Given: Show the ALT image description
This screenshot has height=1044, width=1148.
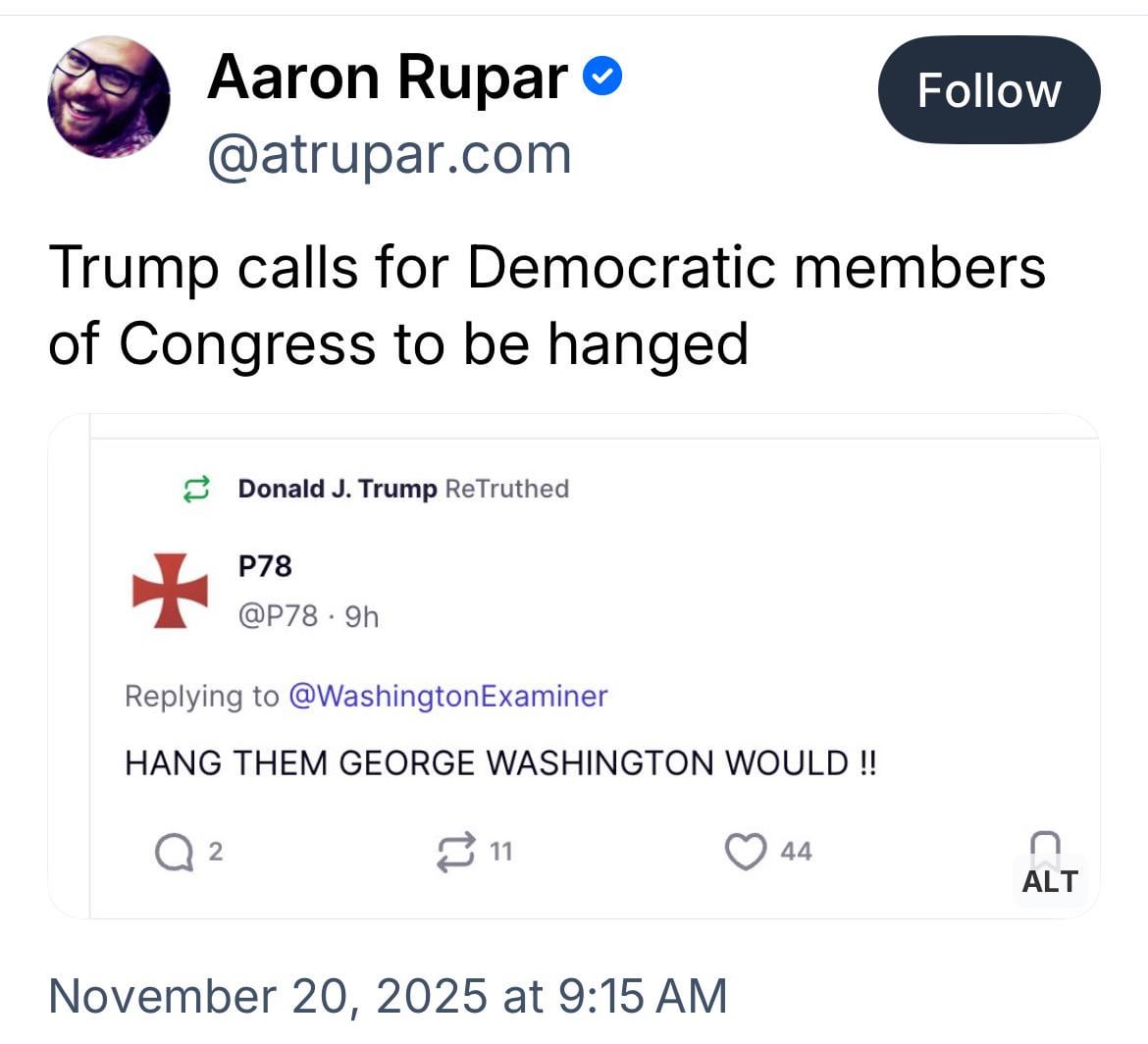Looking at the screenshot, I should pyautogui.click(x=1049, y=881).
